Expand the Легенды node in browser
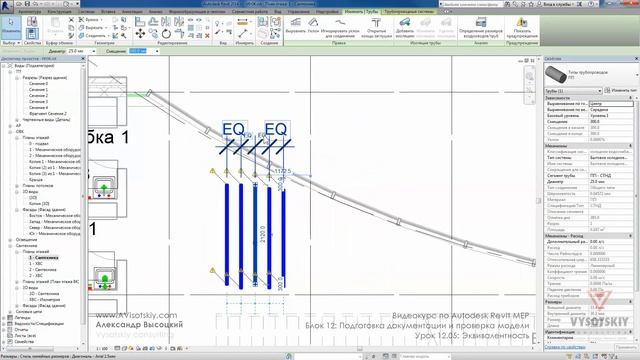The height and width of the screenshot is (360, 640). point(4,318)
